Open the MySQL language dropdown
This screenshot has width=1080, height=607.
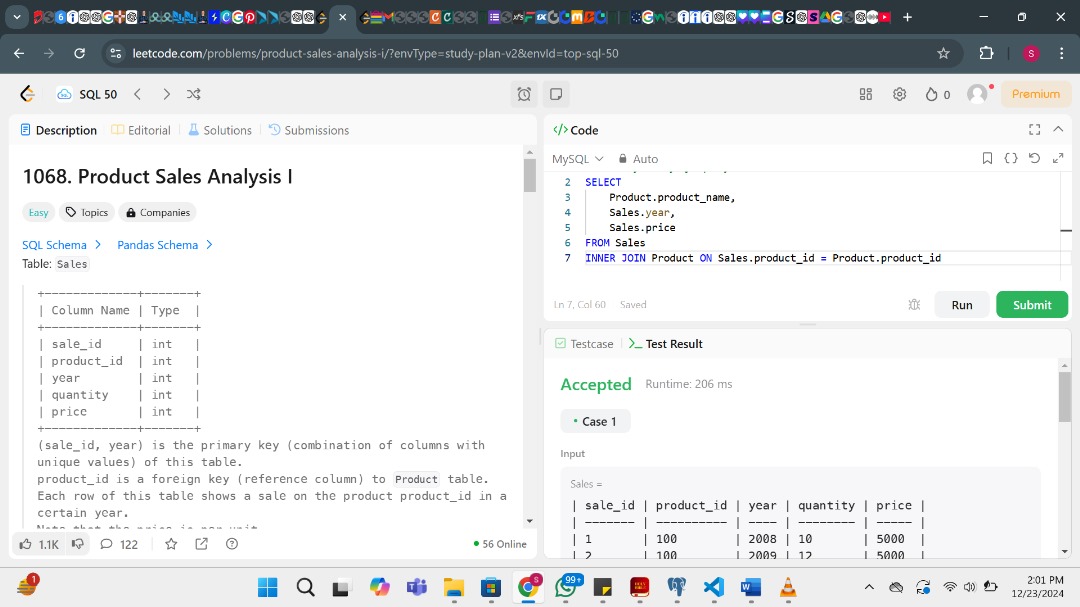point(577,158)
